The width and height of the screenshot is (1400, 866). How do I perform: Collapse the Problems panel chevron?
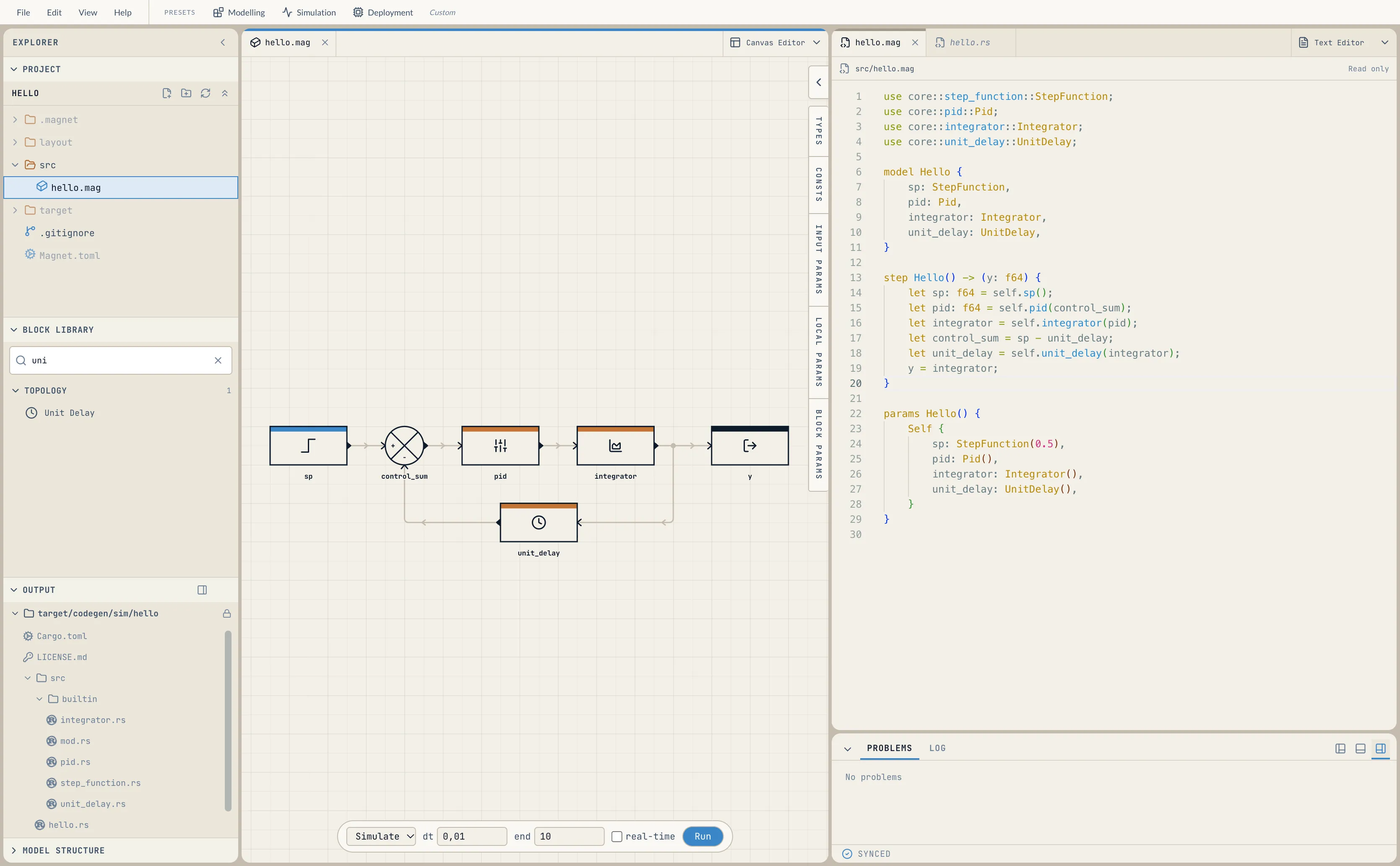(848, 749)
